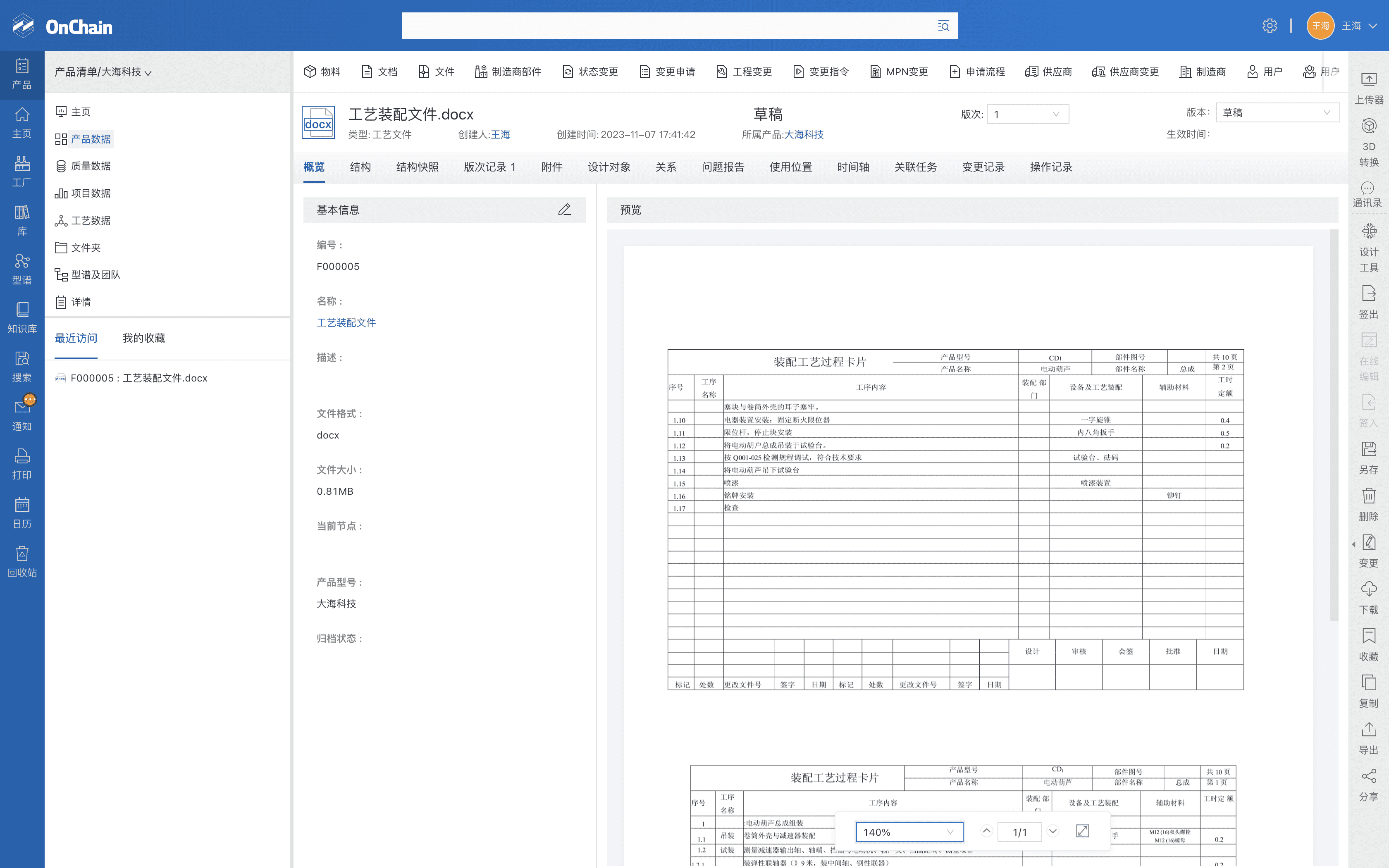Open 工程变更 in the top toolbar
This screenshot has width=1389, height=868.
click(x=744, y=72)
